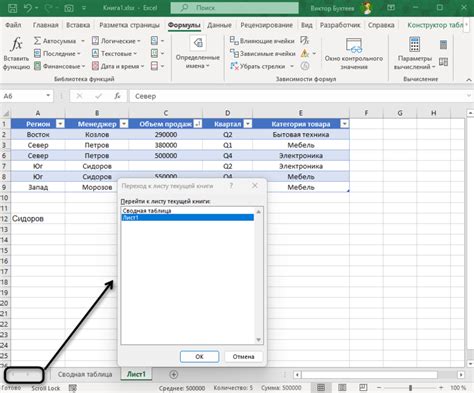
Task: Select the Бытовая техника cell
Action: click(x=301, y=135)
